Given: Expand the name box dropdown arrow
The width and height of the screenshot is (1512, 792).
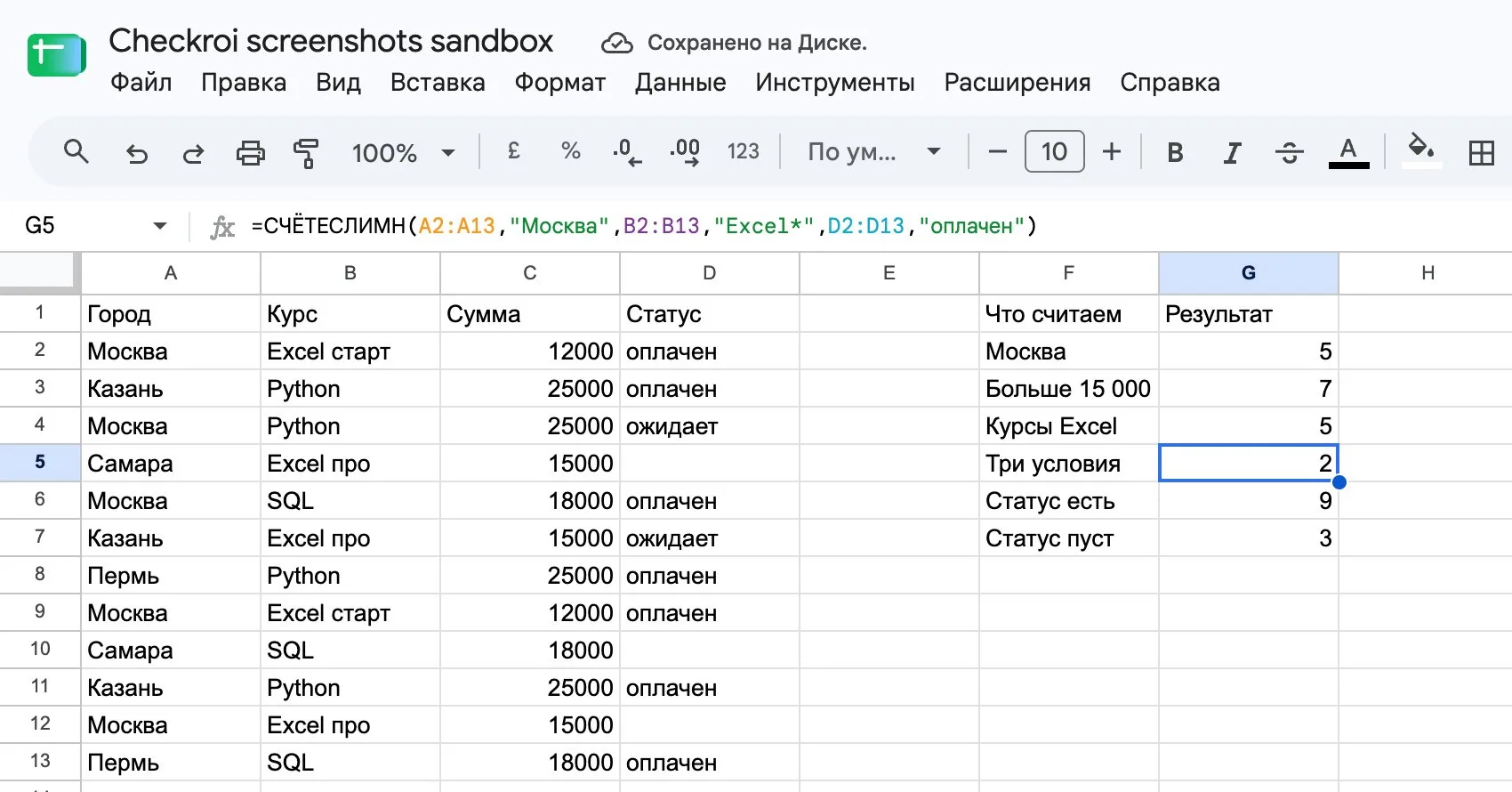Looking at the screenshot, I should tap(160, 226).
